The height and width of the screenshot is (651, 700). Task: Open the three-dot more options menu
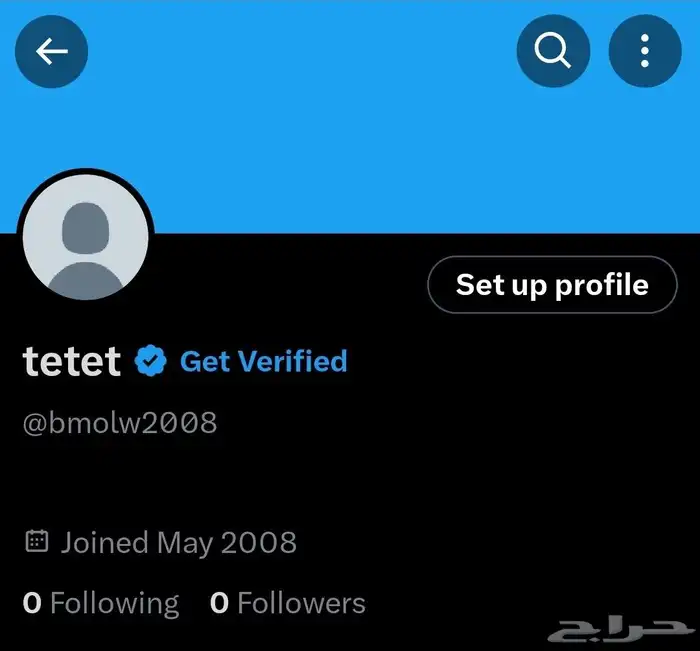tap(645, 51)
